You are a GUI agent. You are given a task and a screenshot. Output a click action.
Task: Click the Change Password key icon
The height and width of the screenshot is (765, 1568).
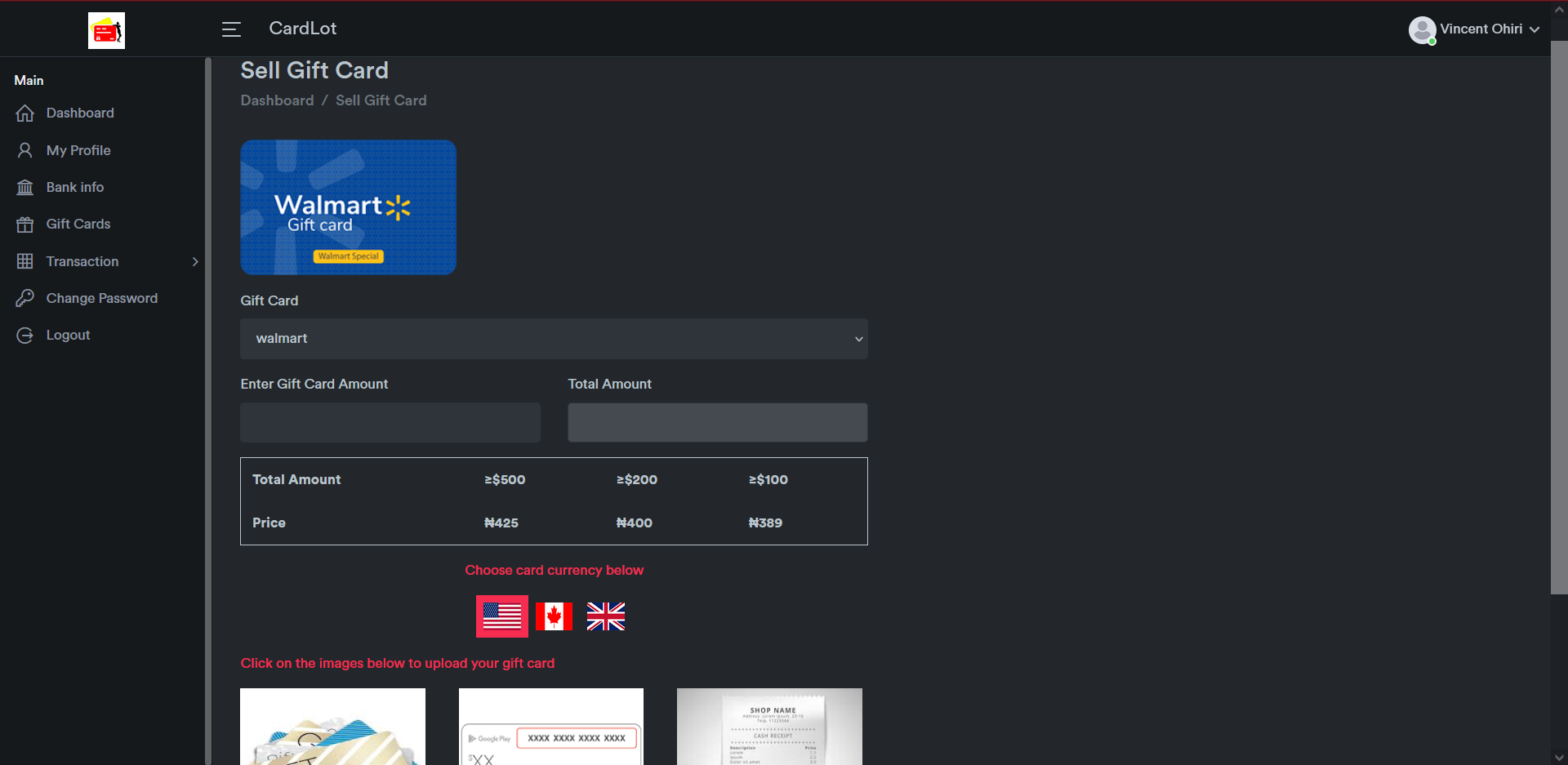(x=25, y=299)
